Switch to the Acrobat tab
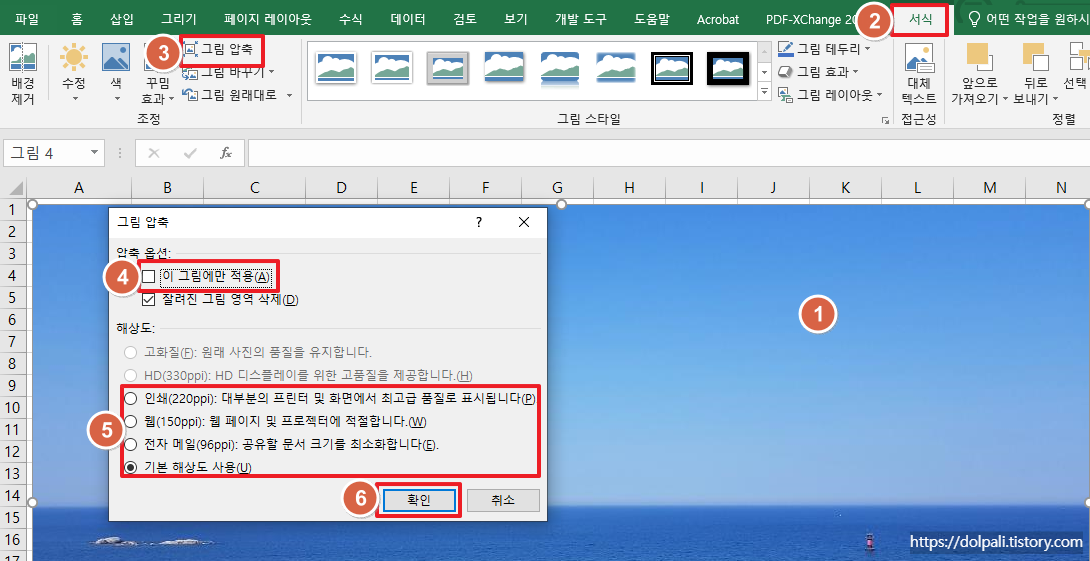This screenshot has width=1090, height=561. 717,19
